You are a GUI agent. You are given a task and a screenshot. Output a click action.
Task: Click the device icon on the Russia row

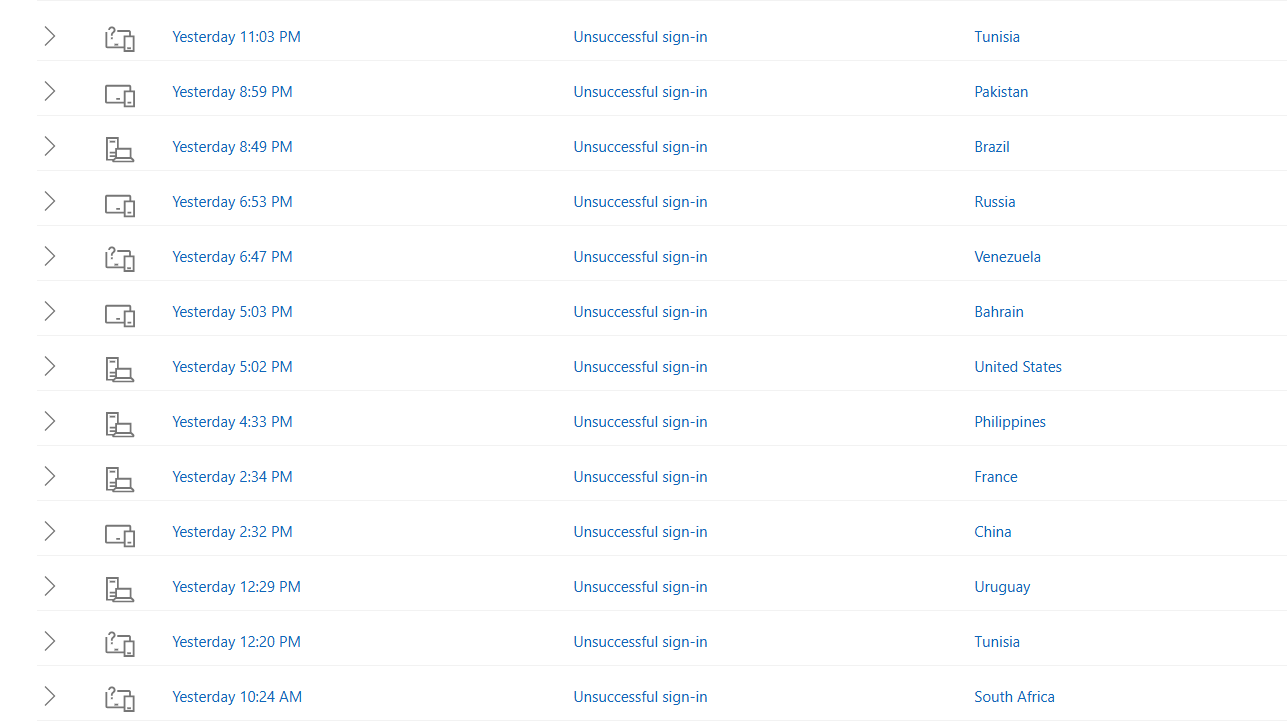[x=120, y=205]
